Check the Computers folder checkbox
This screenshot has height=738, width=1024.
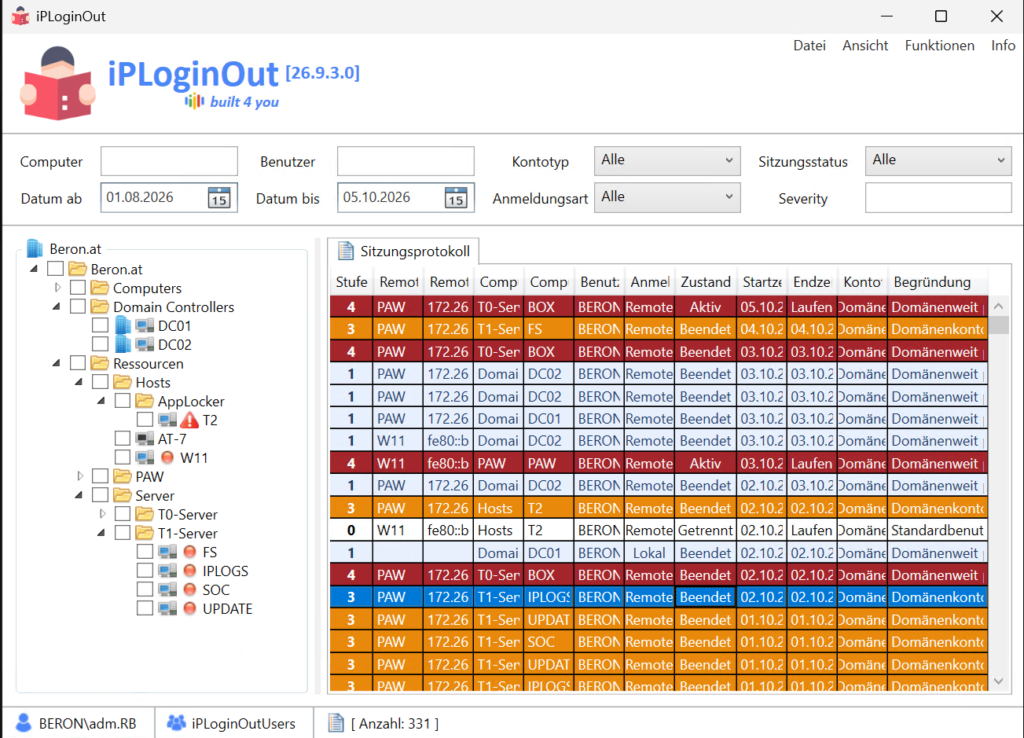tap(78, 287)
